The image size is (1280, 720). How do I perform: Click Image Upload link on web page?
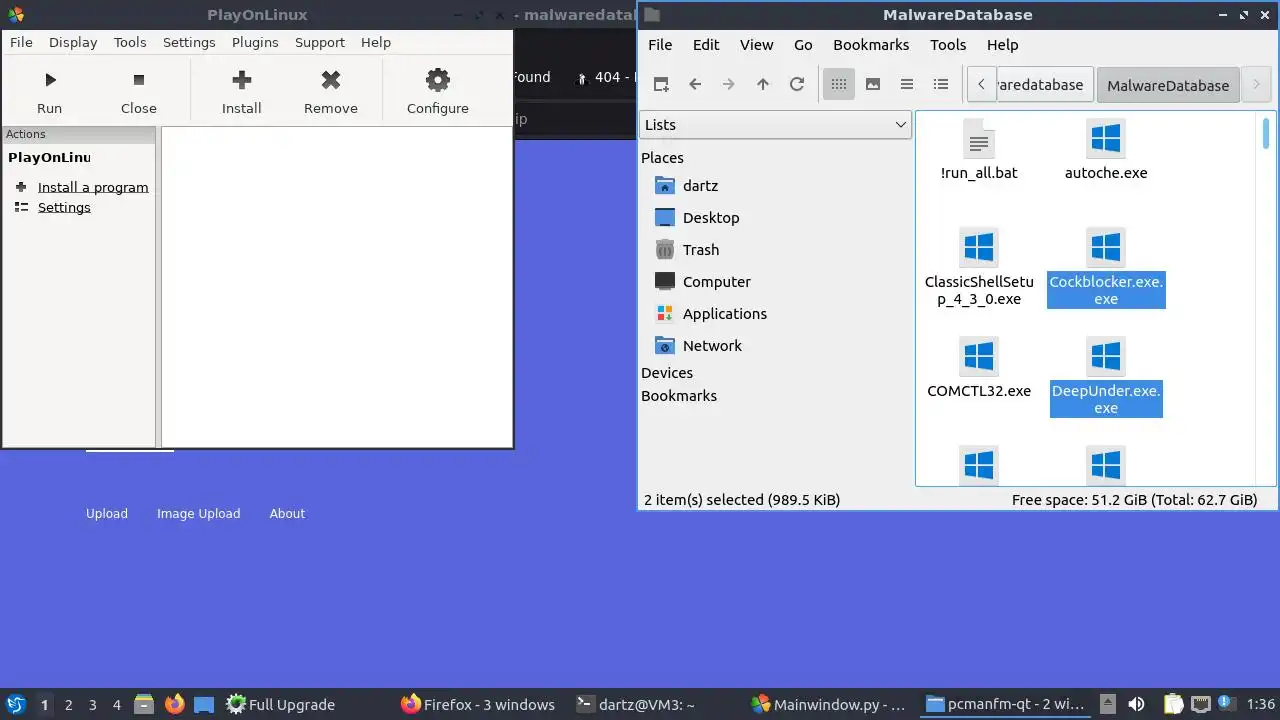coord(199,513)
